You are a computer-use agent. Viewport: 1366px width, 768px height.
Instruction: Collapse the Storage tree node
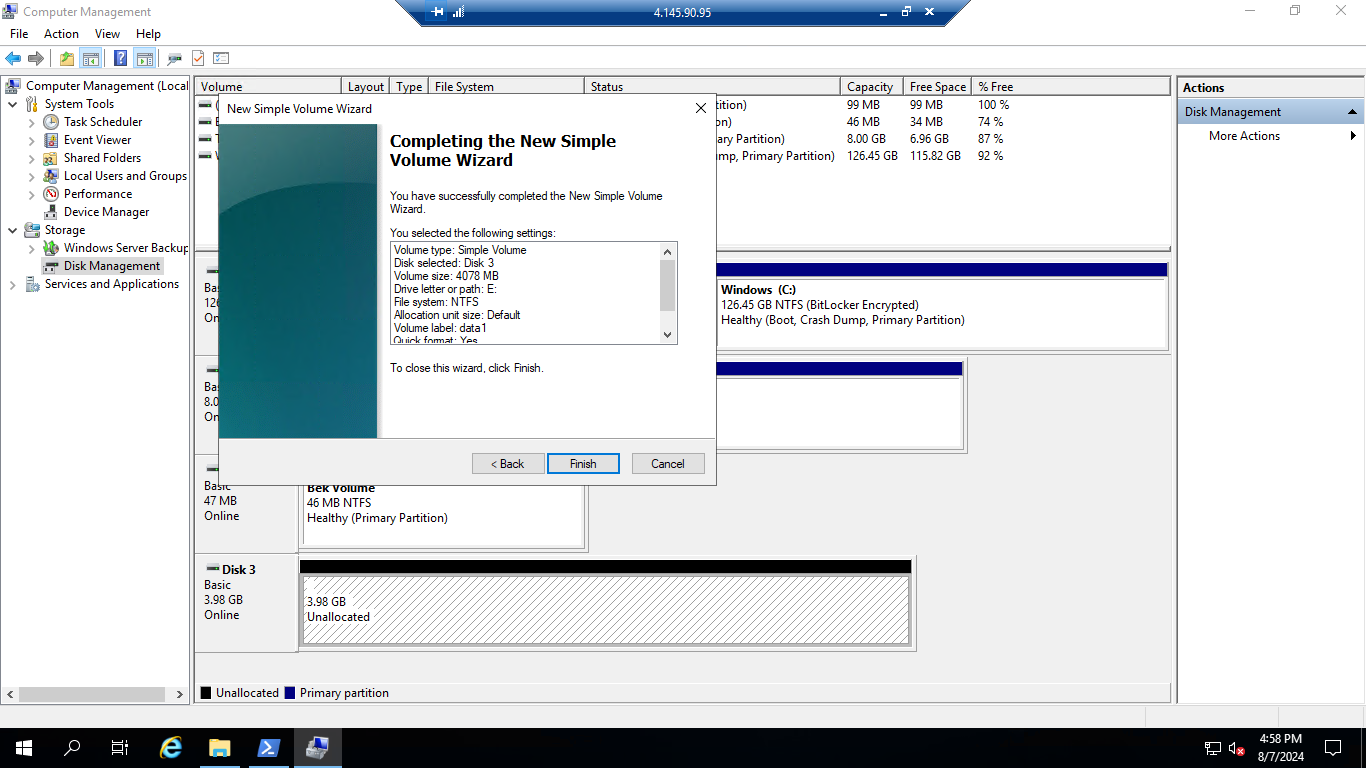pos(12,230)
